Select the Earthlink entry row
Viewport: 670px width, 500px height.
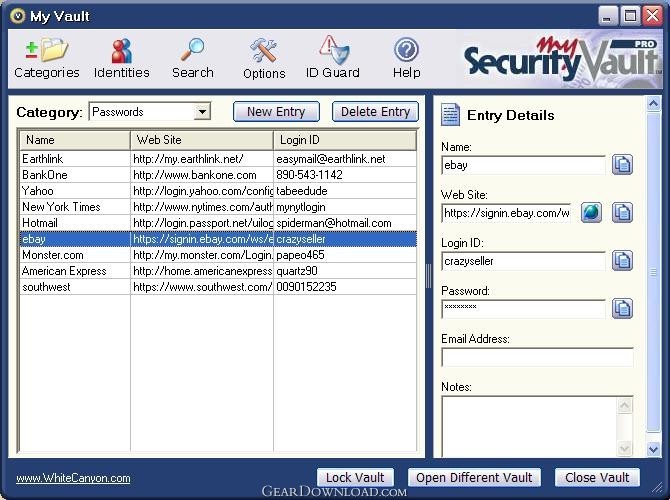(218, 159)
